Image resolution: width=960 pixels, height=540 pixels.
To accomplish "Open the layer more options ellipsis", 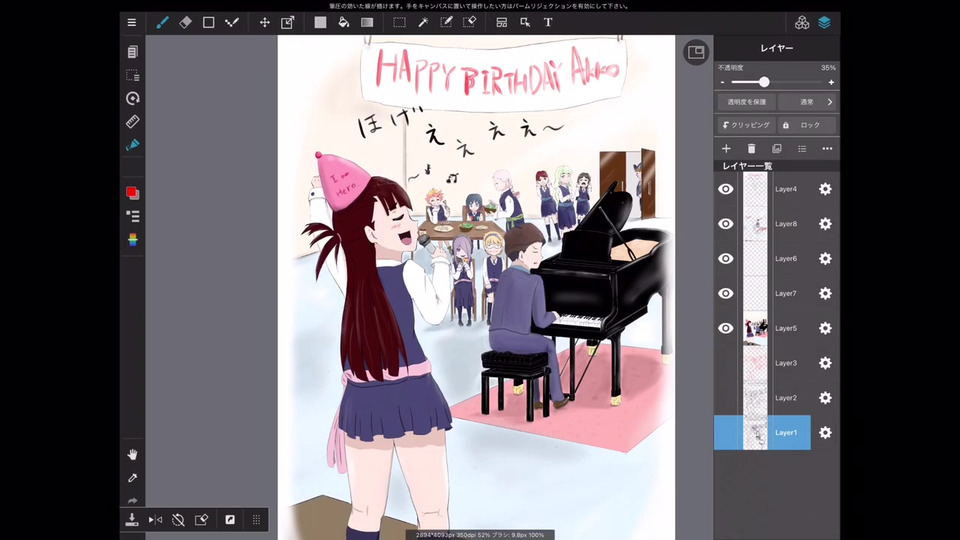I will [827, 149].
